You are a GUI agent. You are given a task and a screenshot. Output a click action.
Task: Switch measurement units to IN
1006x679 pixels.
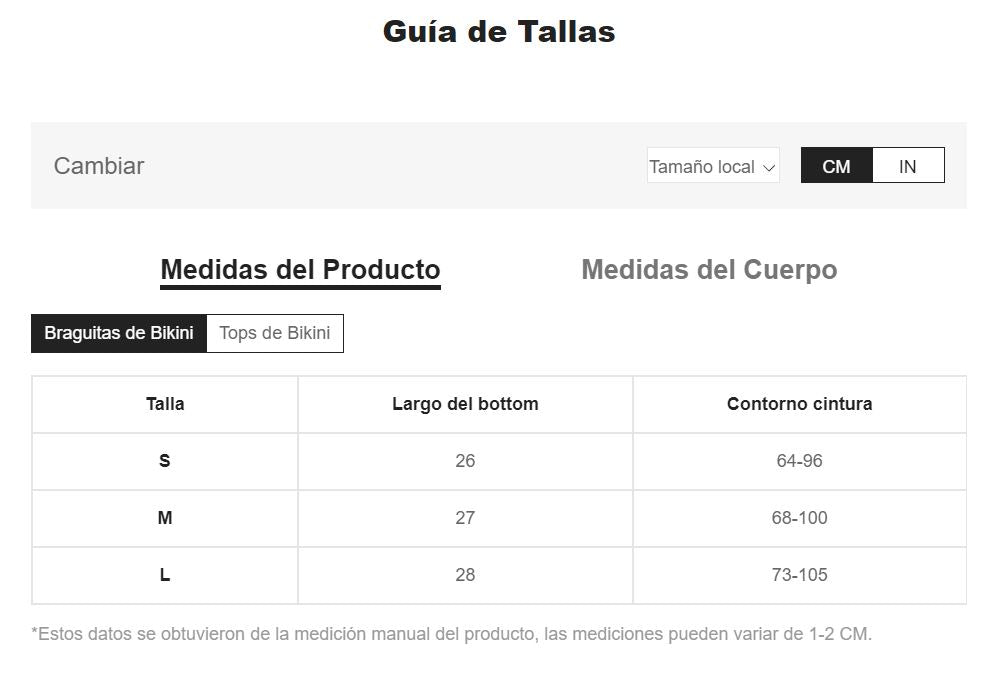(x=908, y=166)
